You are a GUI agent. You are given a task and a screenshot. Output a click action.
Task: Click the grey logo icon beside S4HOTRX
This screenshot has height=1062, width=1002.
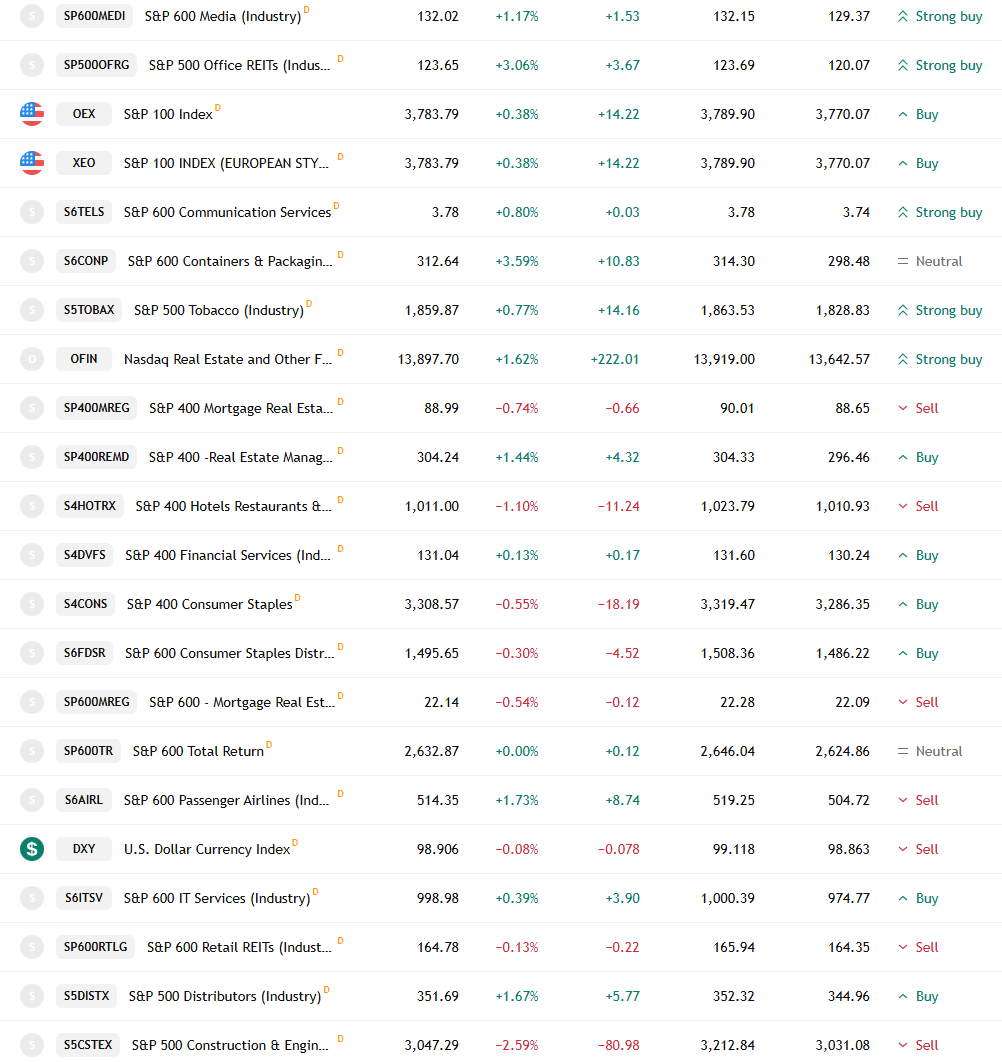tap(32, 506)
